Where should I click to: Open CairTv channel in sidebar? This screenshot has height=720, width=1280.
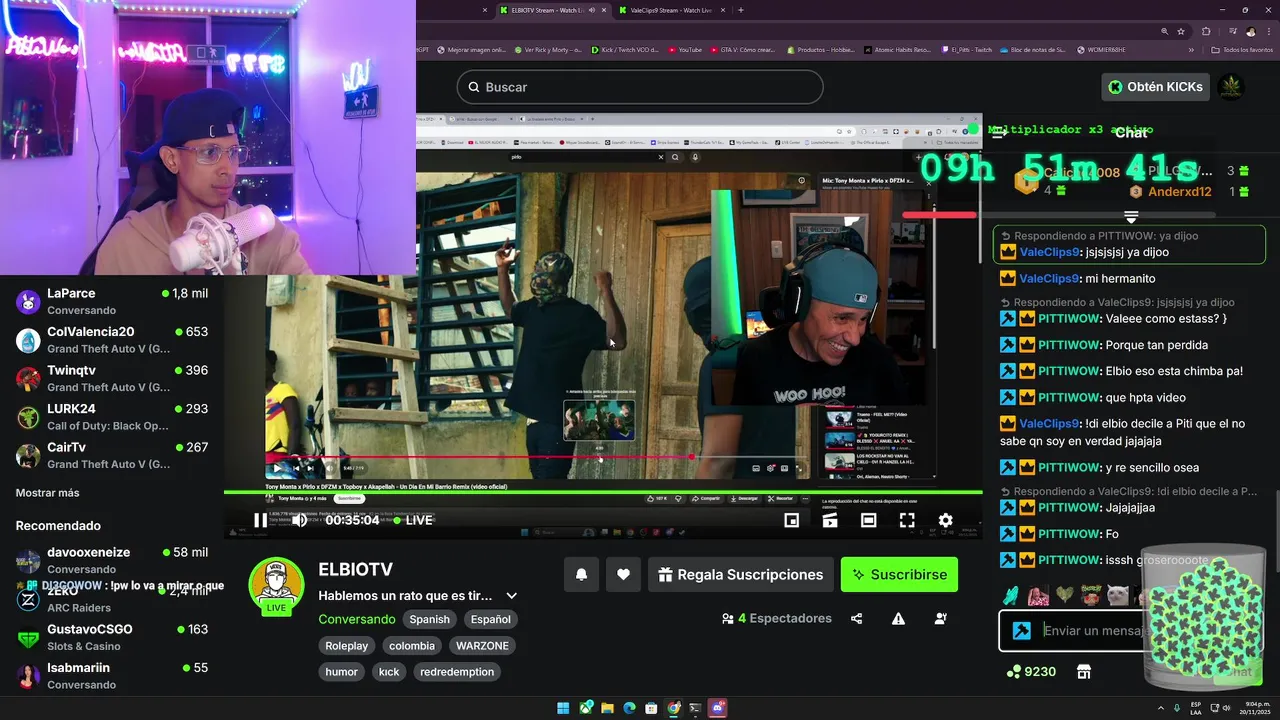coord(112,455)
